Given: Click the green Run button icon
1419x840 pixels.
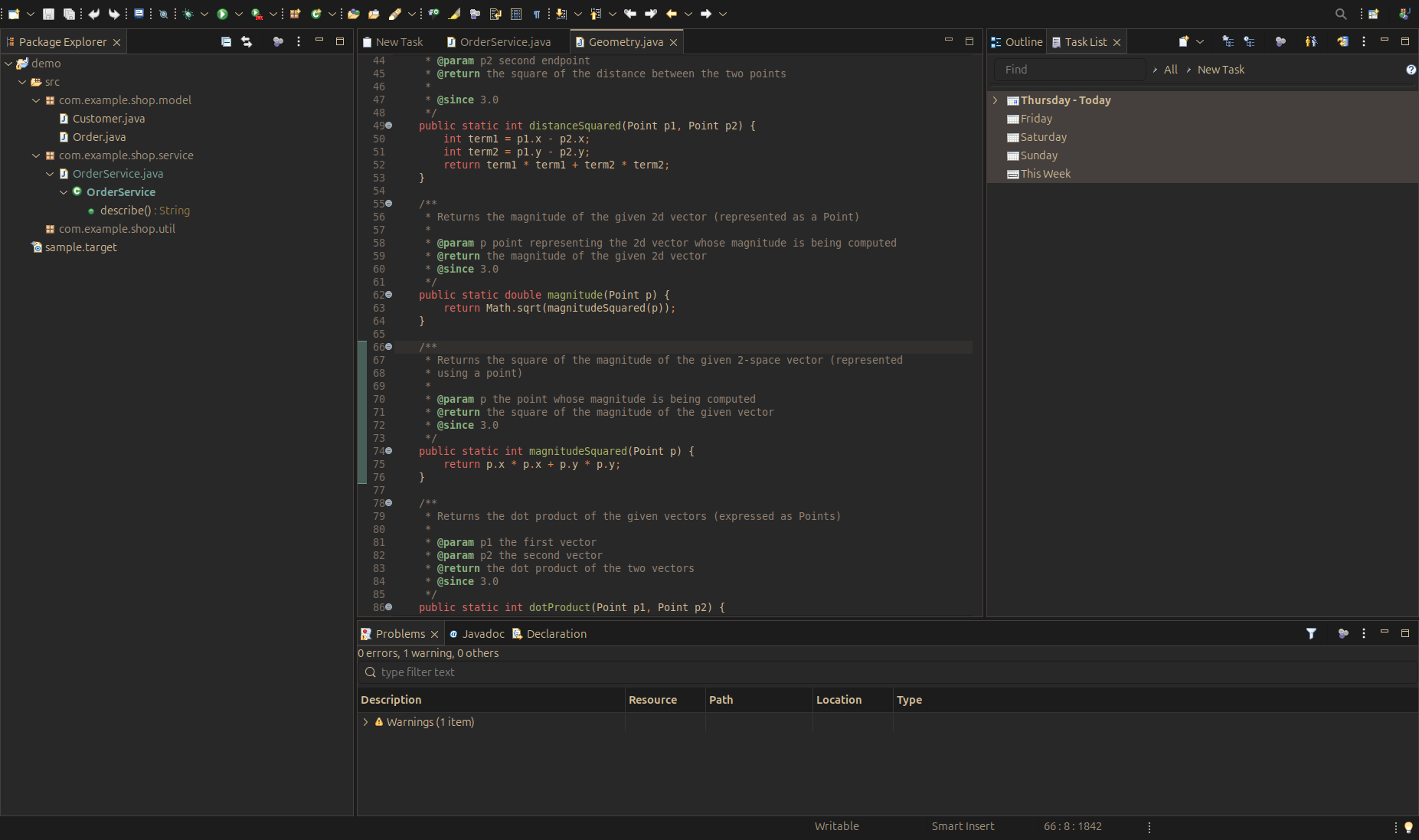Looking at the screenshot, I should pos(222,14).
